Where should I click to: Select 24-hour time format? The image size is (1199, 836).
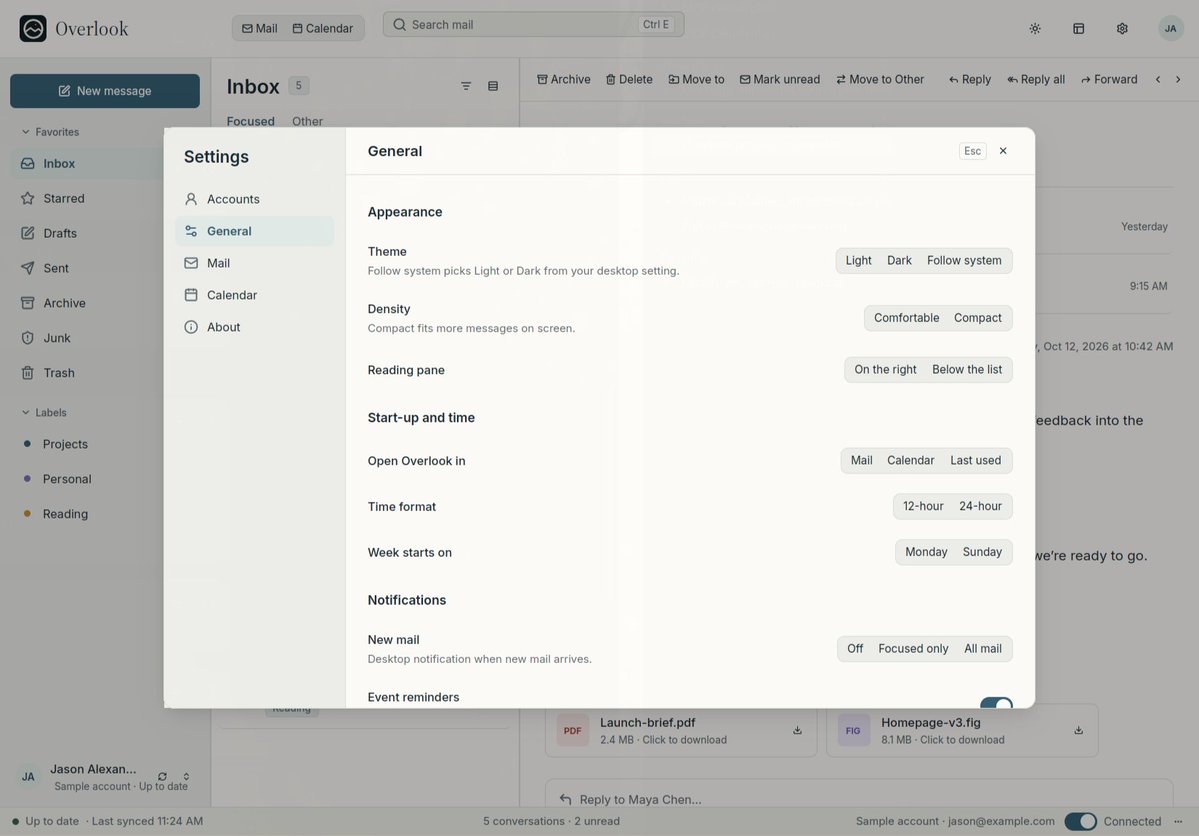(x=980, y=506)
